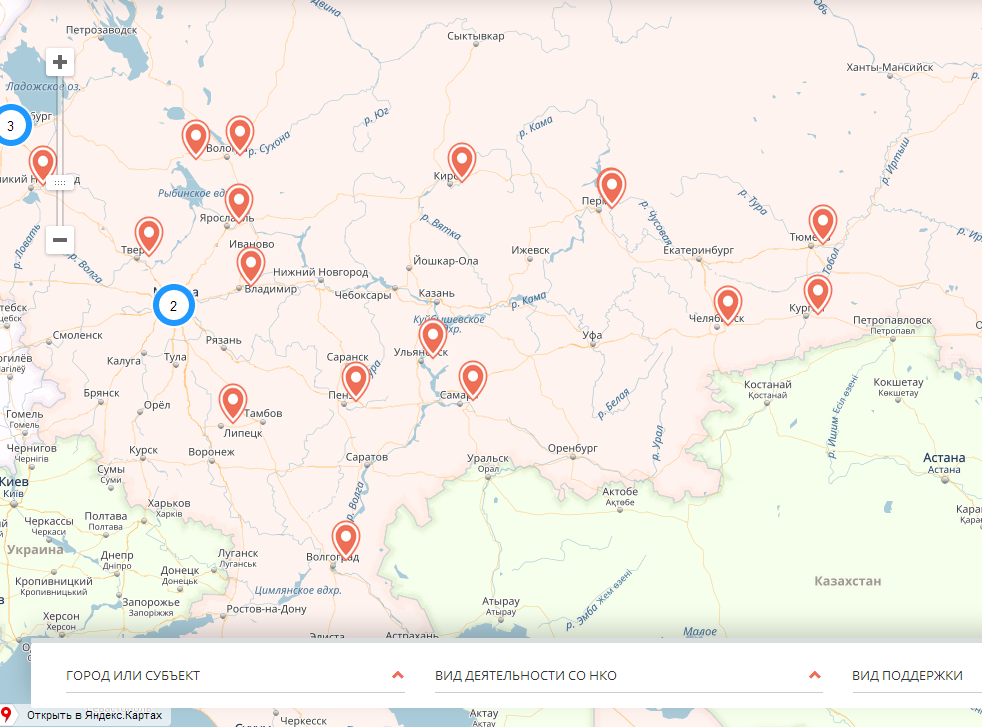Select the map pin near Курган
The width and height of the screenshot is (982, 727).
click(818, 292)
